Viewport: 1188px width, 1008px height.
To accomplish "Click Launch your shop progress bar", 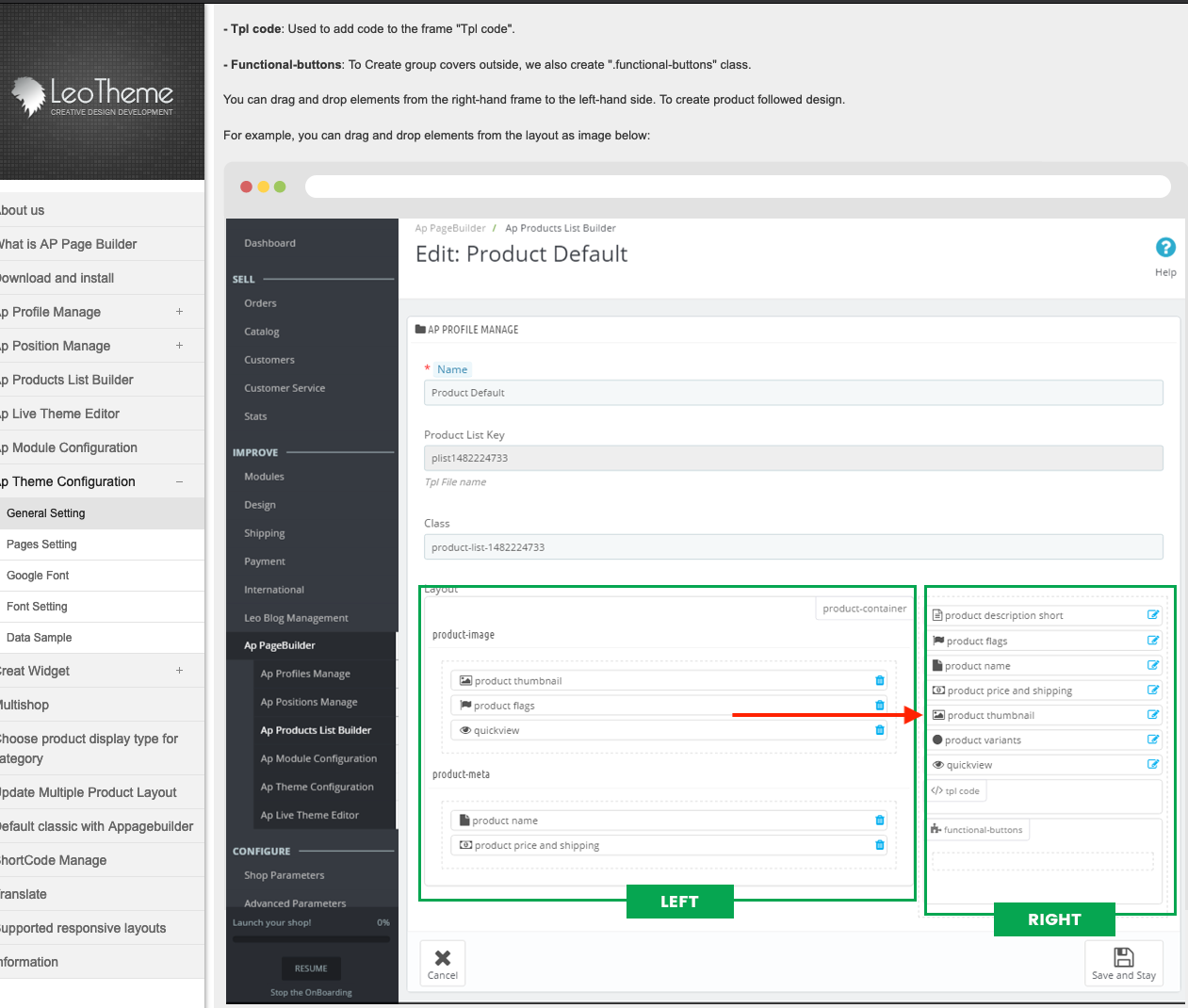I will pos(311,938).
